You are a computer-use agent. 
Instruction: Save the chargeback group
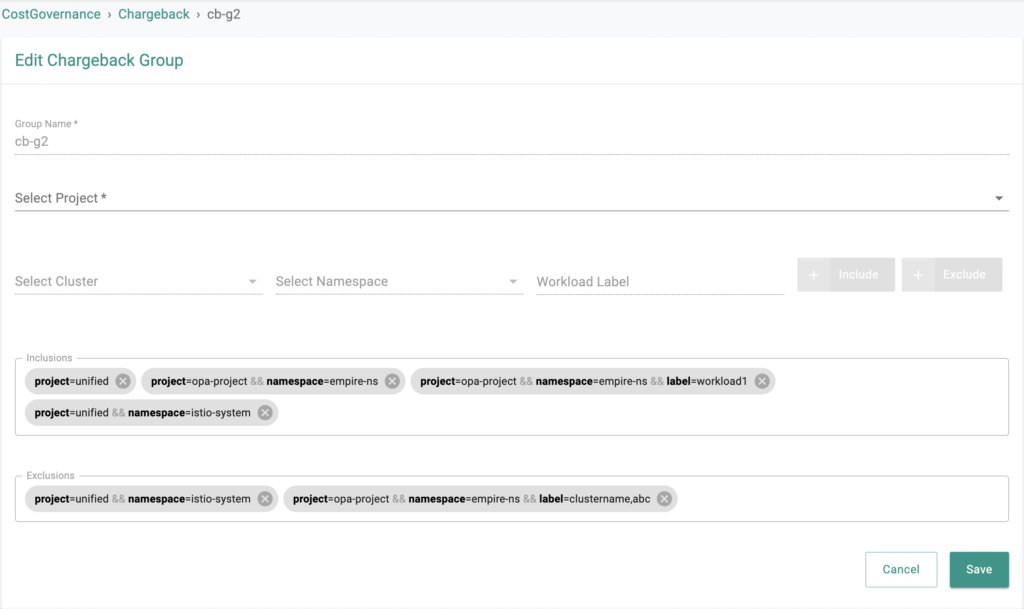(979, 569)
